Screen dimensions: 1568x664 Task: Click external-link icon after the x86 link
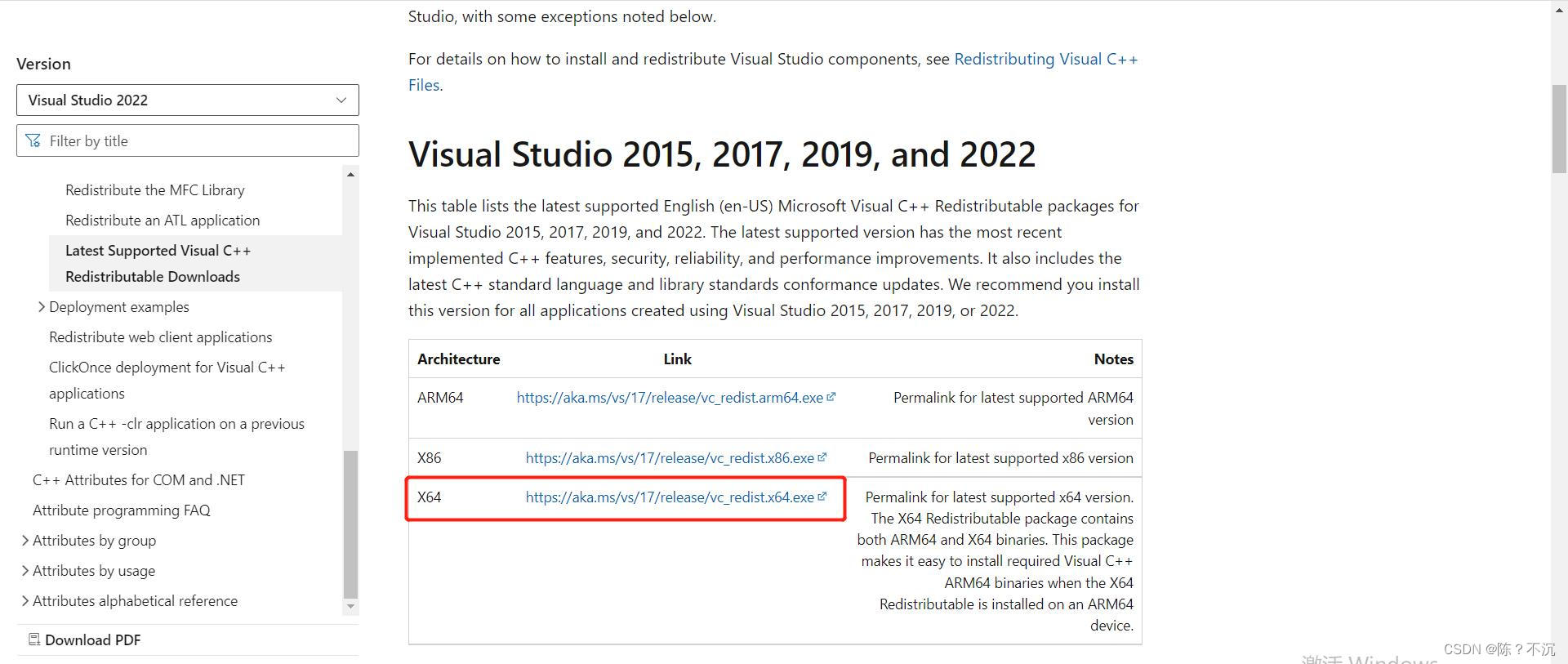click(822, 457)
